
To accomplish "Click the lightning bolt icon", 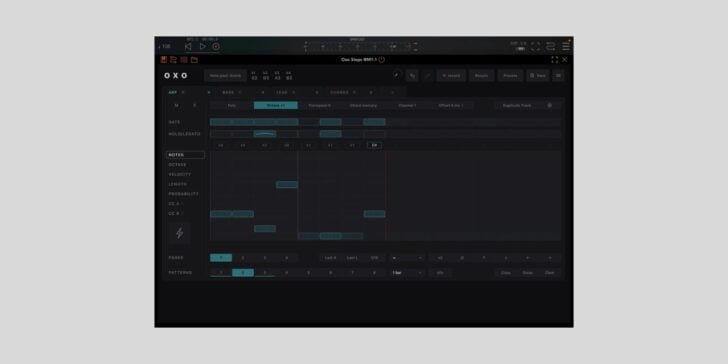I will pyautogui.click(x=180, y=233).
